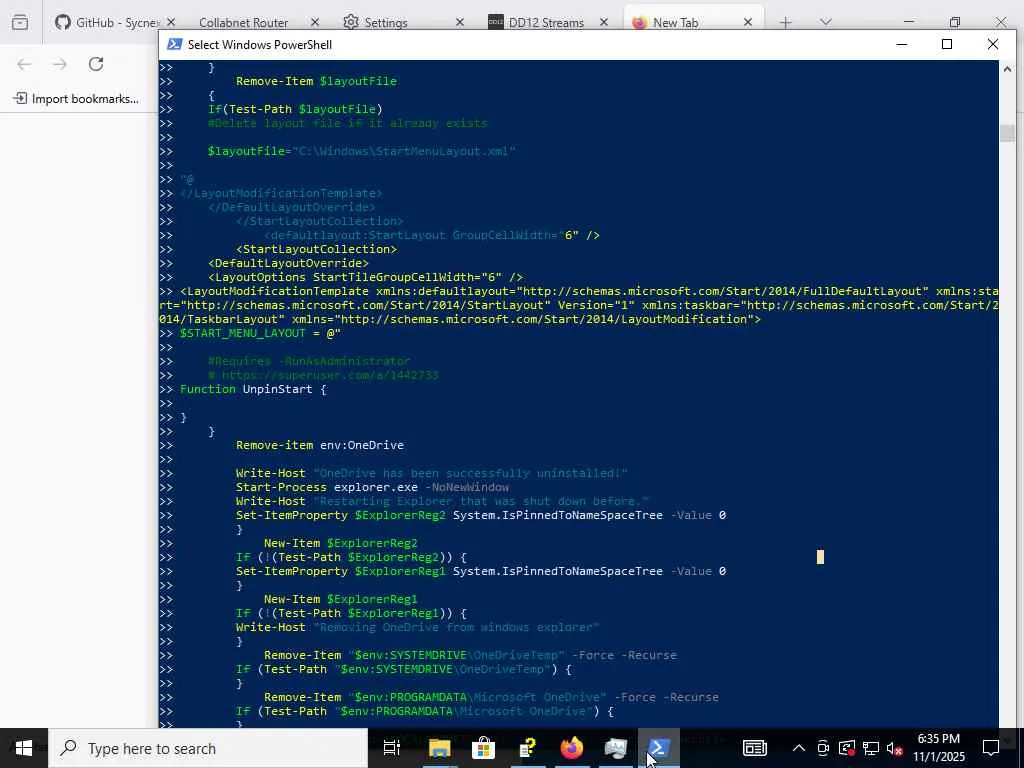Click 'If (!(Test-Path $ExplorerReg1))' line

coord(351,613)
